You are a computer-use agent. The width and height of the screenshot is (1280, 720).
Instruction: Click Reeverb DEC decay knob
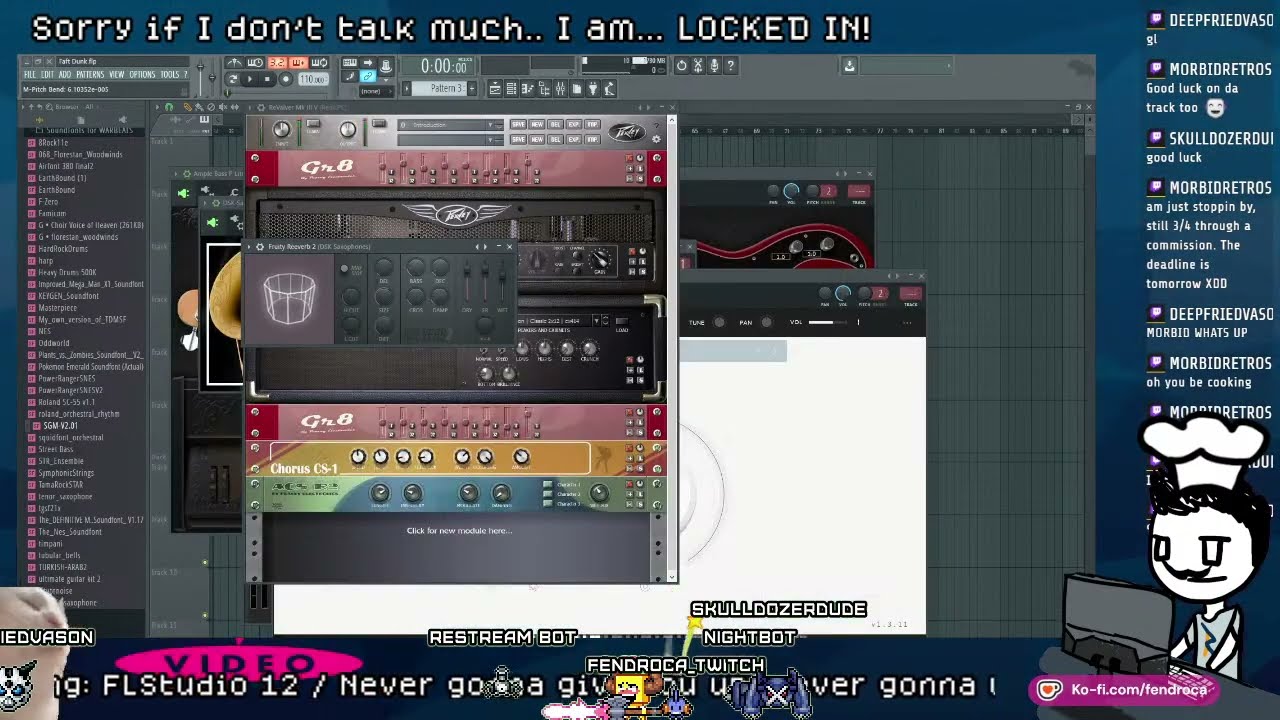pyautogui.click(x=440, y=267)
